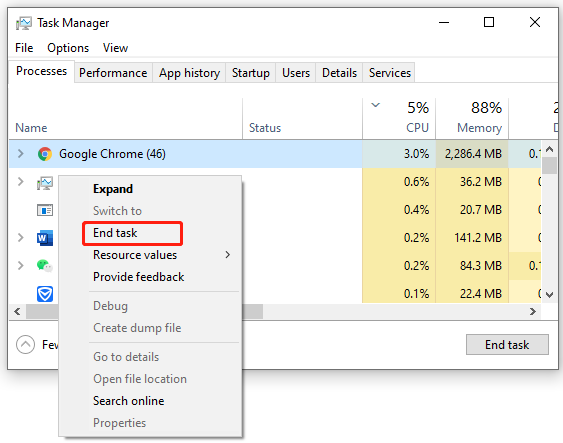Switch to the Performance tab
This screenshot has height=443, width=563.
[x=113, y=73]
